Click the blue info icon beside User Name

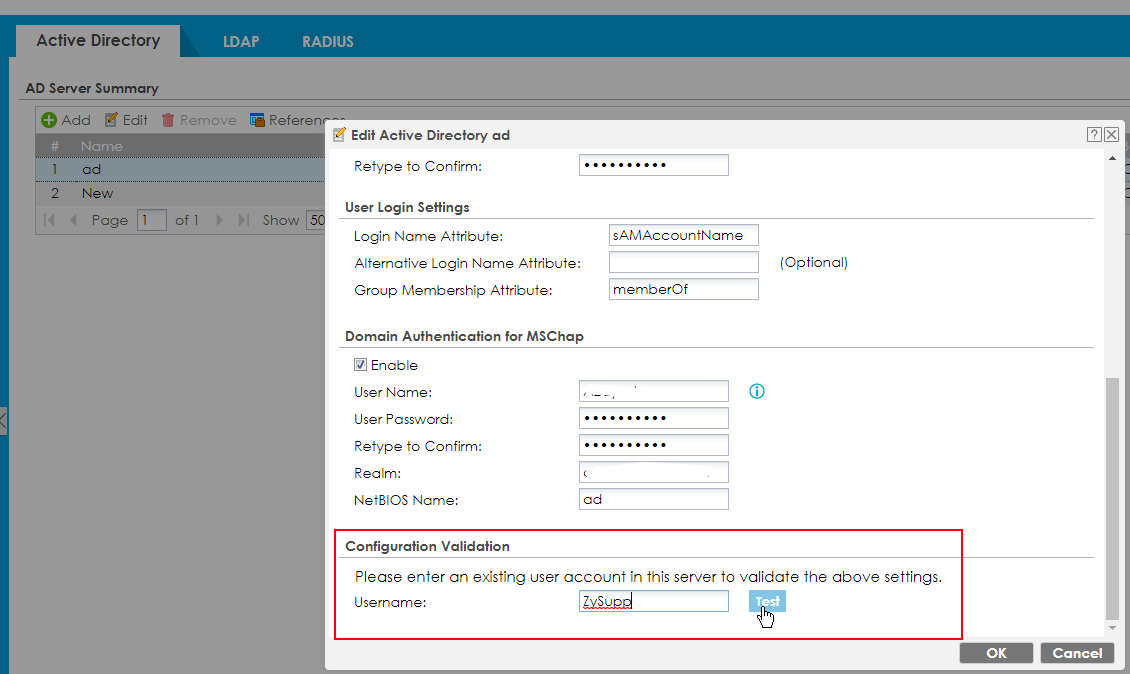coord(757,391)
